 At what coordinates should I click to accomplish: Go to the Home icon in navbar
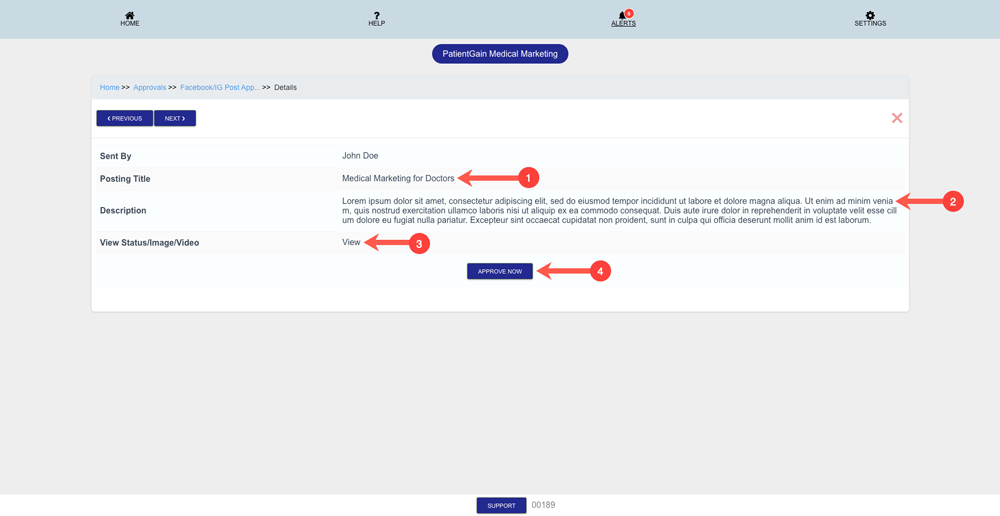[129, 15]
